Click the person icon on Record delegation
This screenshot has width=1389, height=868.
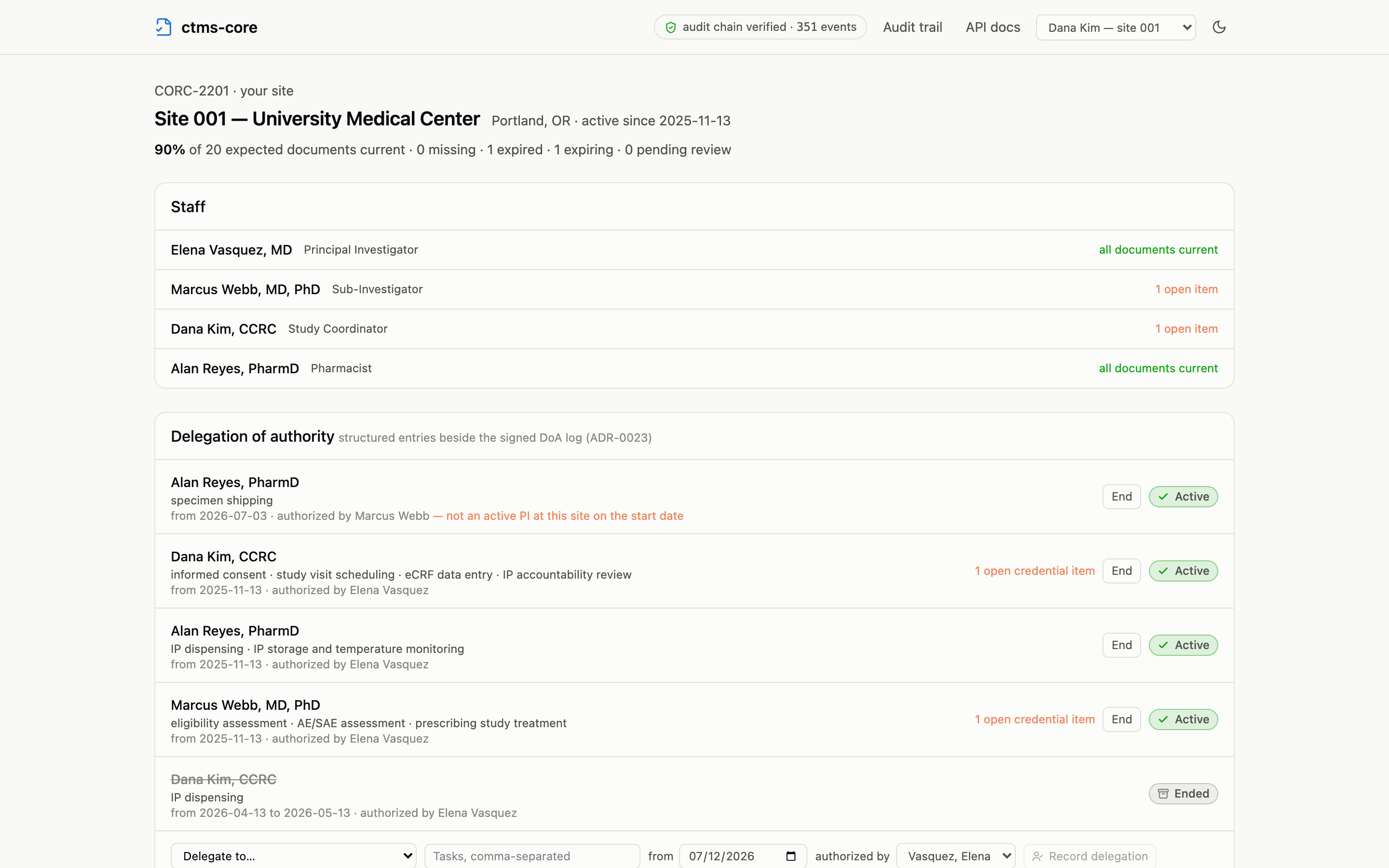tap(1037, 856)
